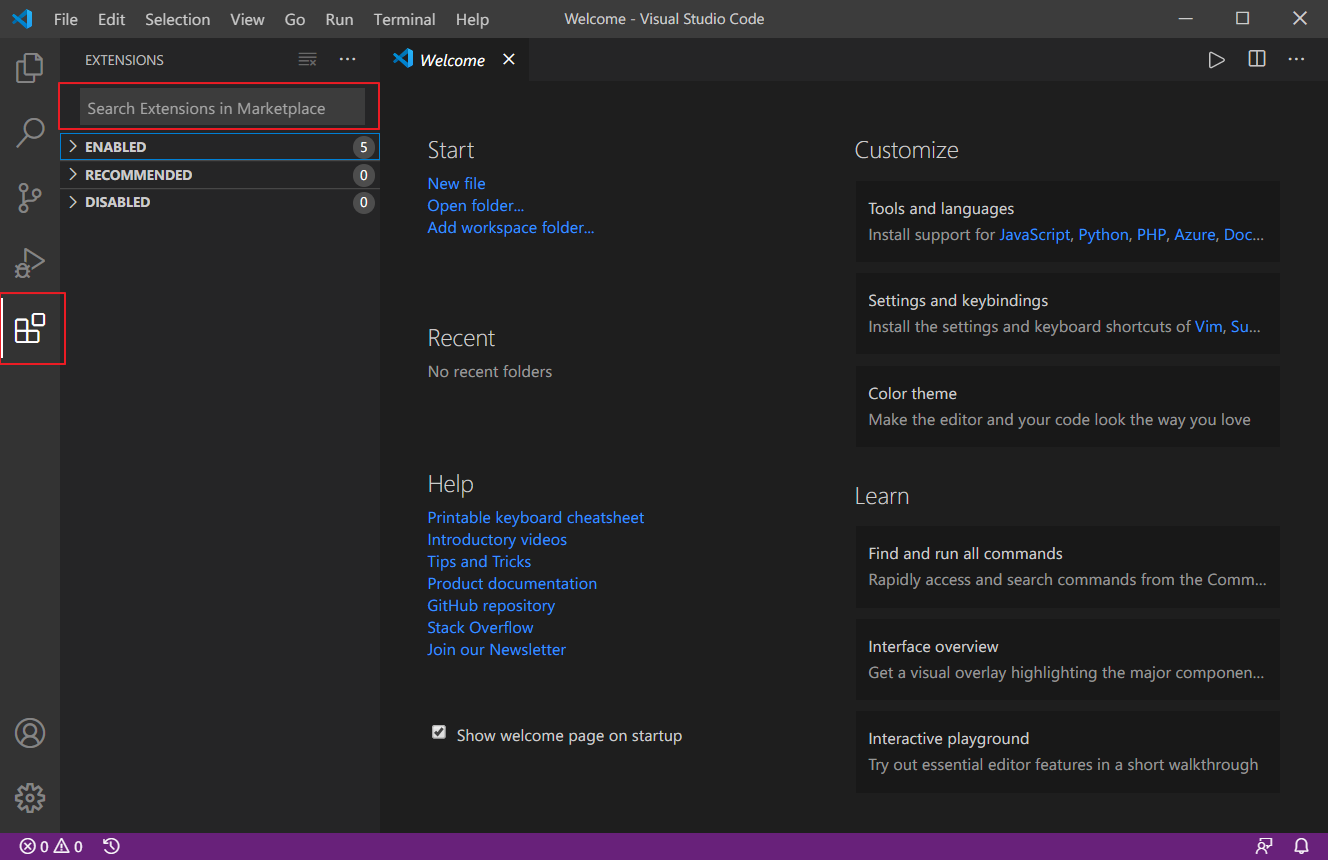
Task: Select the Welcome tab
Action: (455, 60)
